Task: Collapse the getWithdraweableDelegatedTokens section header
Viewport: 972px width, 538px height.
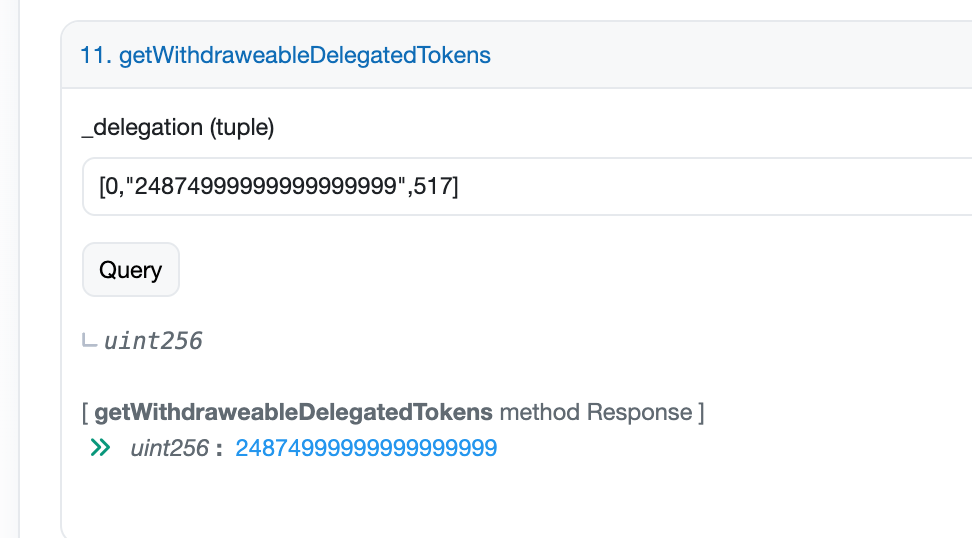Action: [x=304, y=55]
